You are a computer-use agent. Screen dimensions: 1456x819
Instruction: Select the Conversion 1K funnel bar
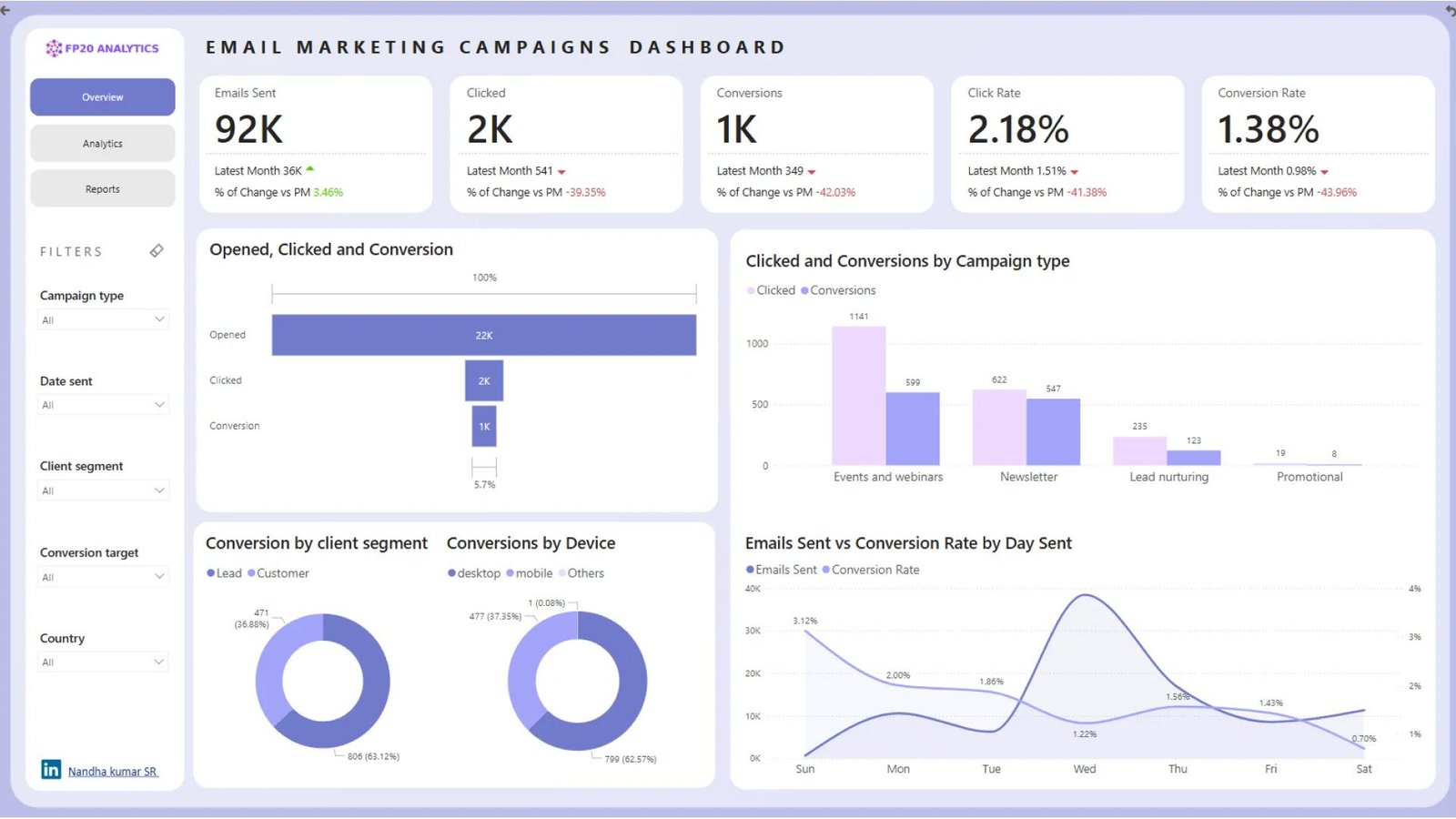pos(484,426)
